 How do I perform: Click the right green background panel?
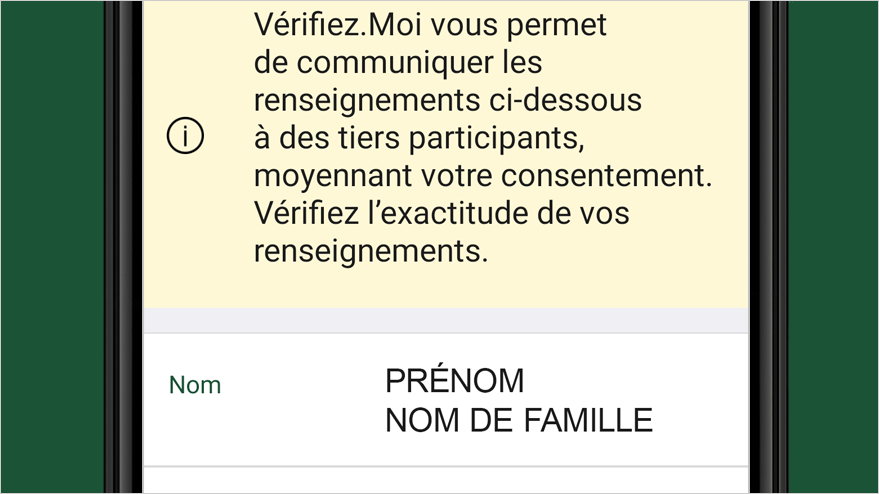pyautogui.click(x=833, y=247)
